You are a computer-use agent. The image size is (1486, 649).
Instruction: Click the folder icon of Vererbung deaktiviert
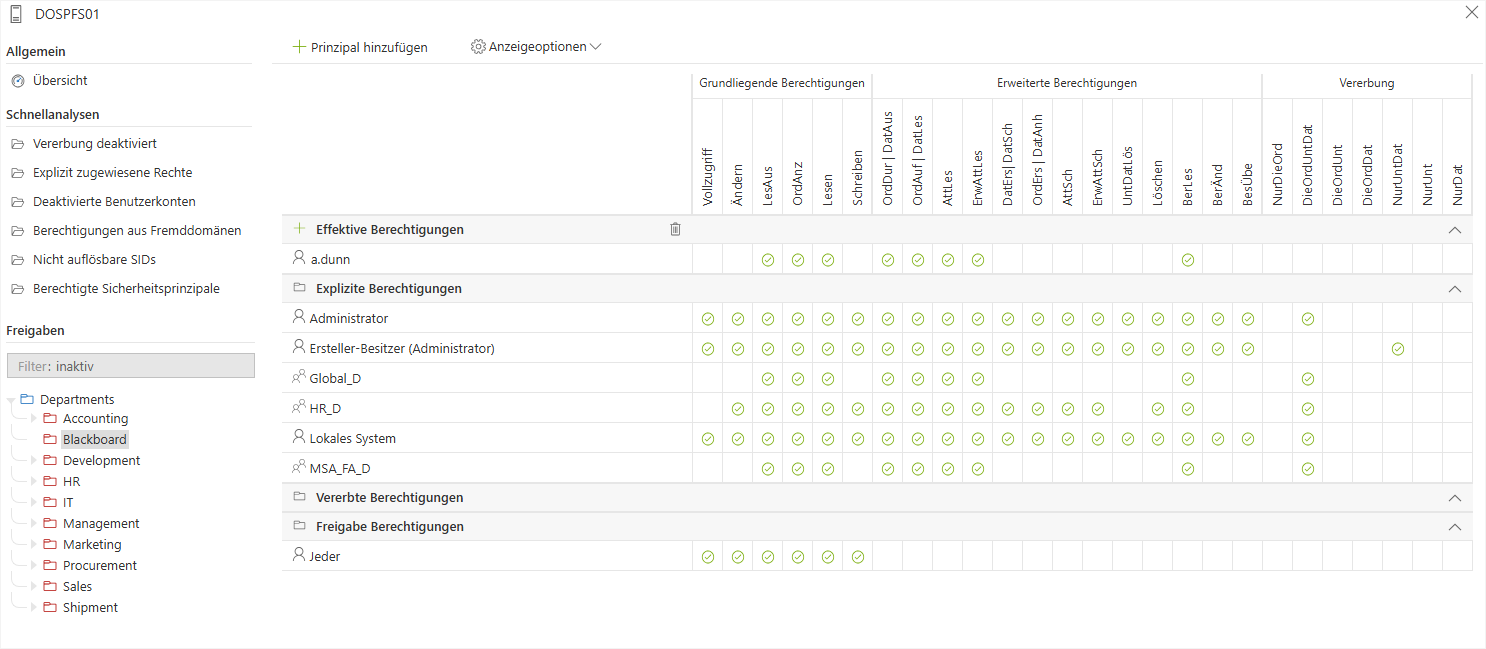18,144
